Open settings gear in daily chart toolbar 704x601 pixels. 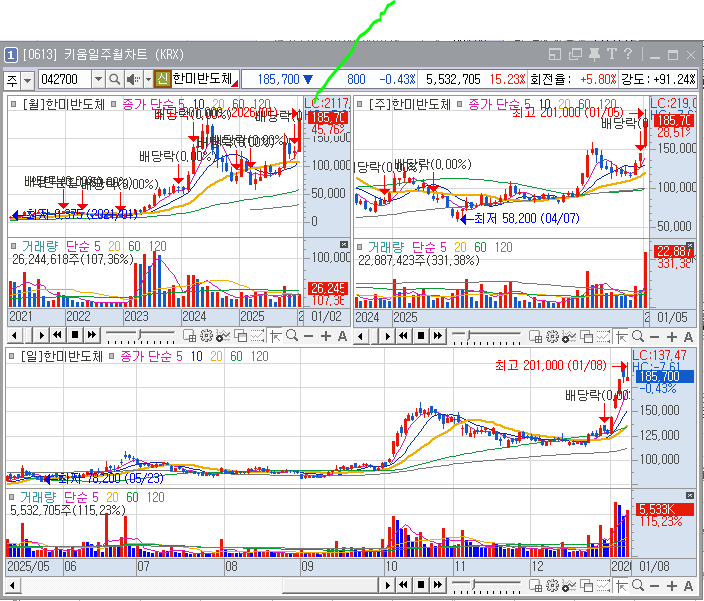(553, 585)
